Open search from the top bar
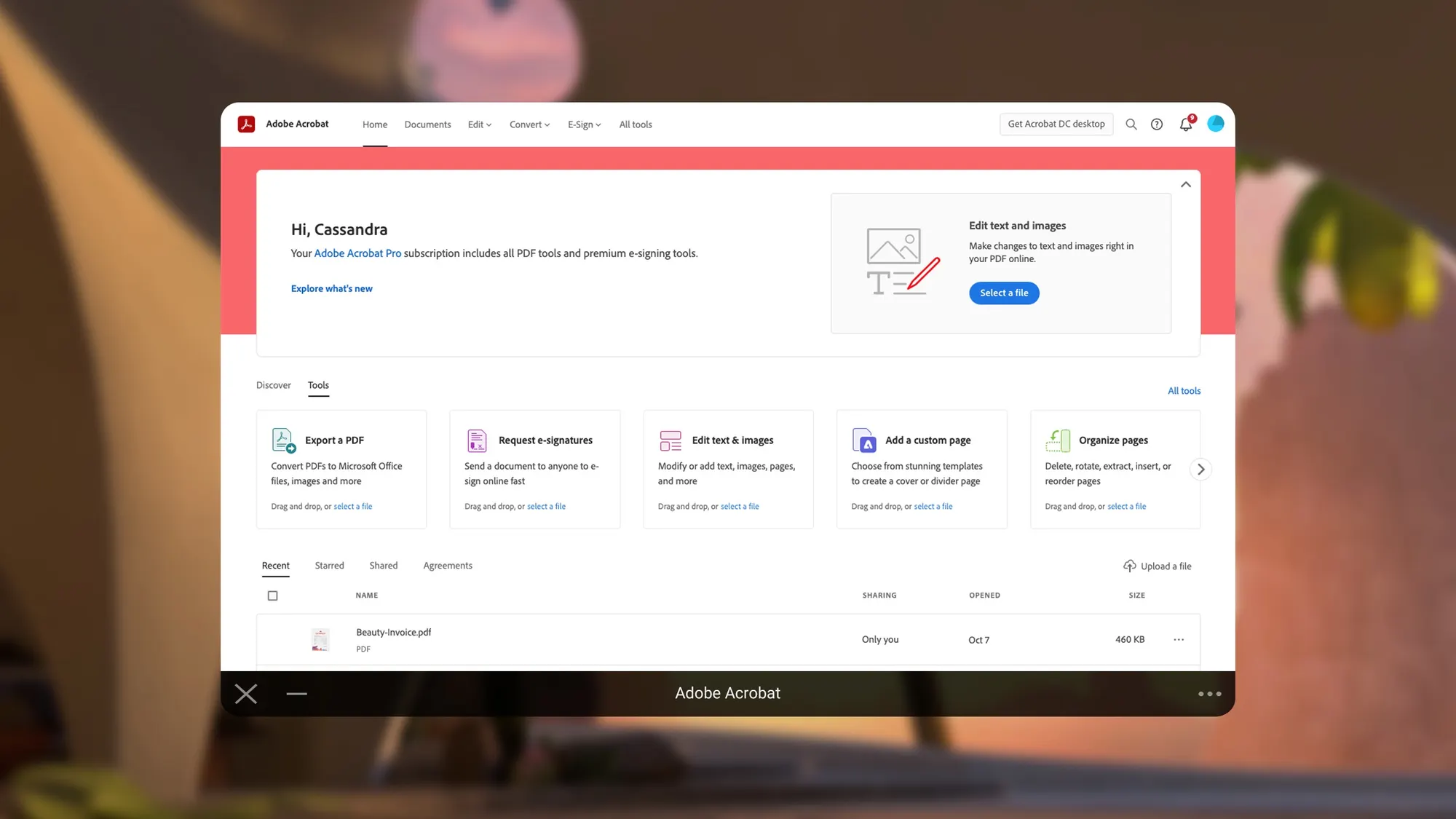This screenshot has width=1456, height=819. pyautogui.click(x=1131, y=124)
